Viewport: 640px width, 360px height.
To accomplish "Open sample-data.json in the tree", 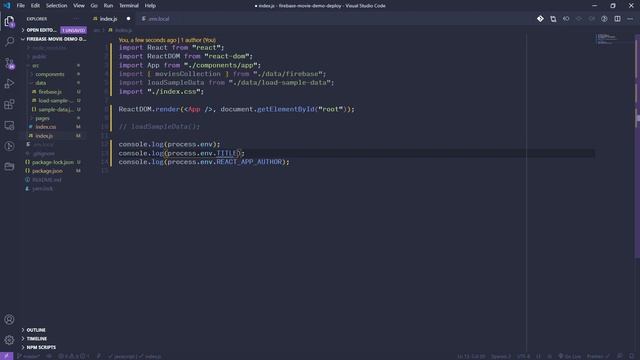I will pyautogui.click(x=55, y=109).
